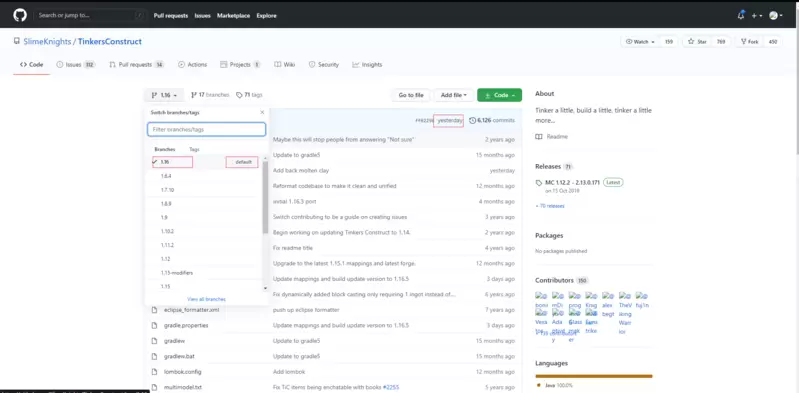Screen dimensions: 799x393
Task: Open the notifications bell
Action: 740,15
